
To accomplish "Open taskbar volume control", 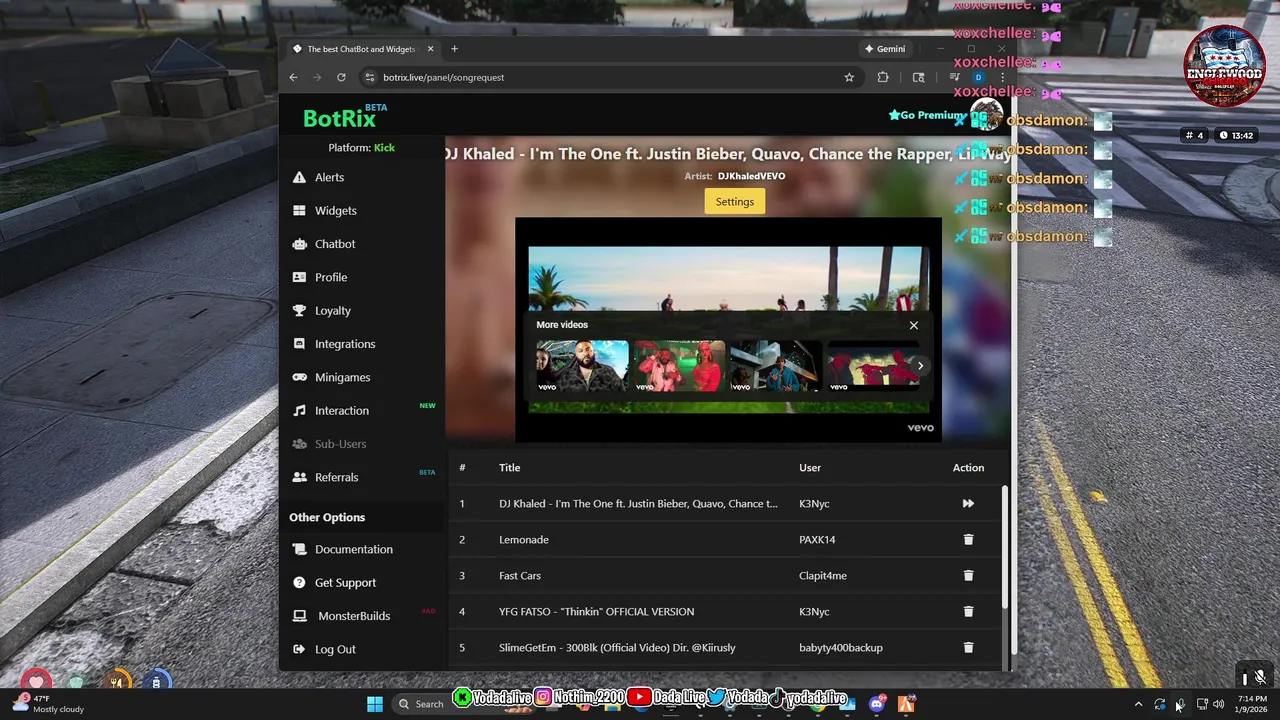I will 1218,704.
